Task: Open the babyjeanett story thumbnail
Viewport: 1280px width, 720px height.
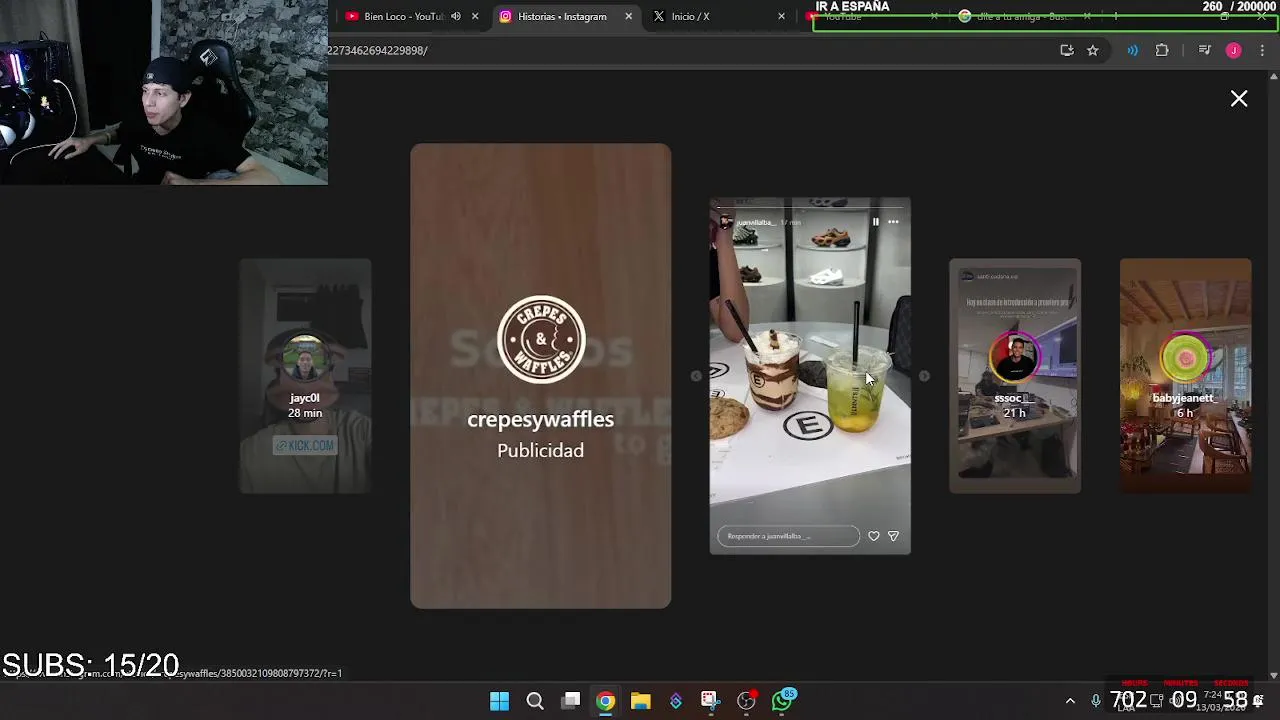Action: pyautogui.click(x=1185, y=376)
